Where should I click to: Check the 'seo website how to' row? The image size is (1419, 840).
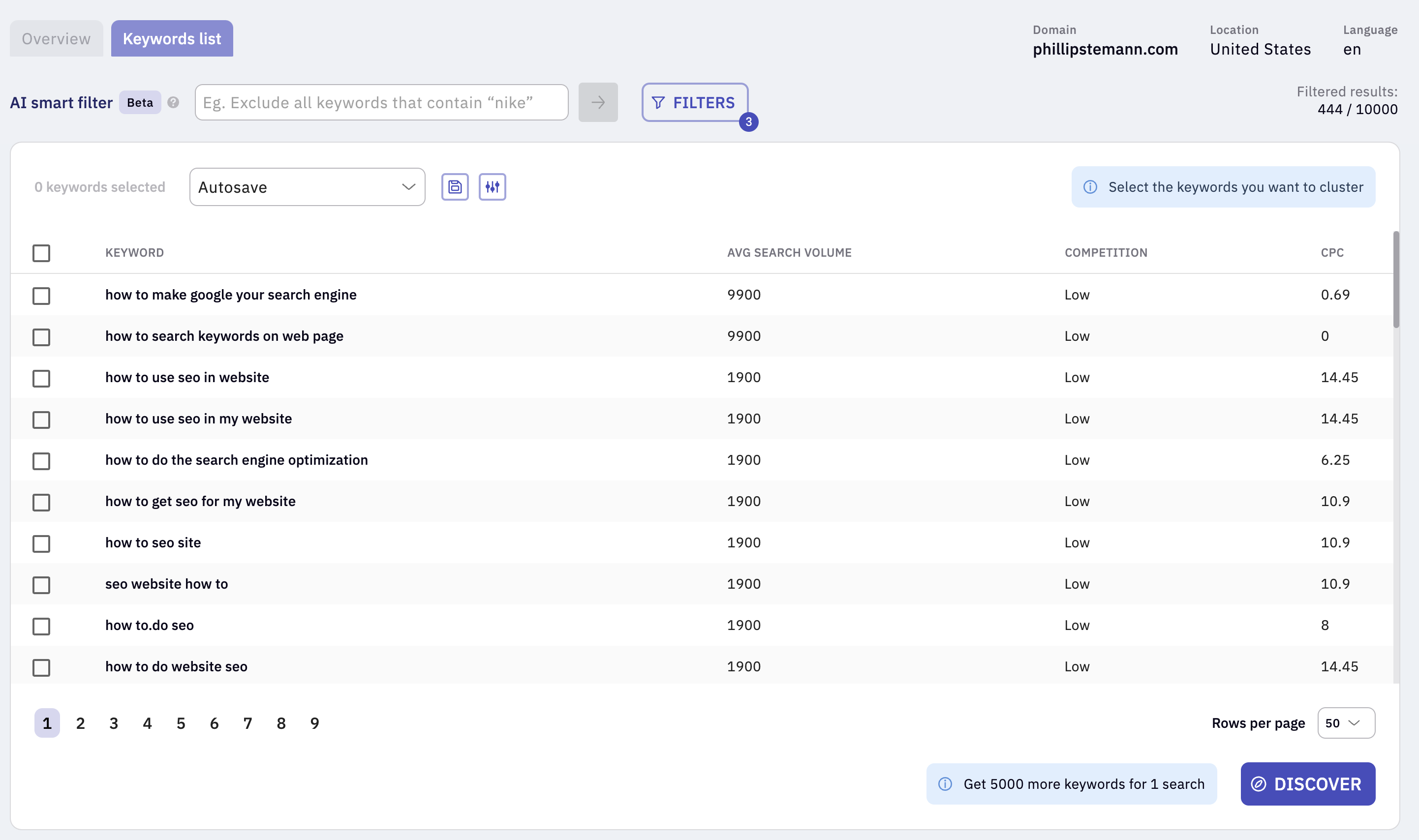point(41,585)
